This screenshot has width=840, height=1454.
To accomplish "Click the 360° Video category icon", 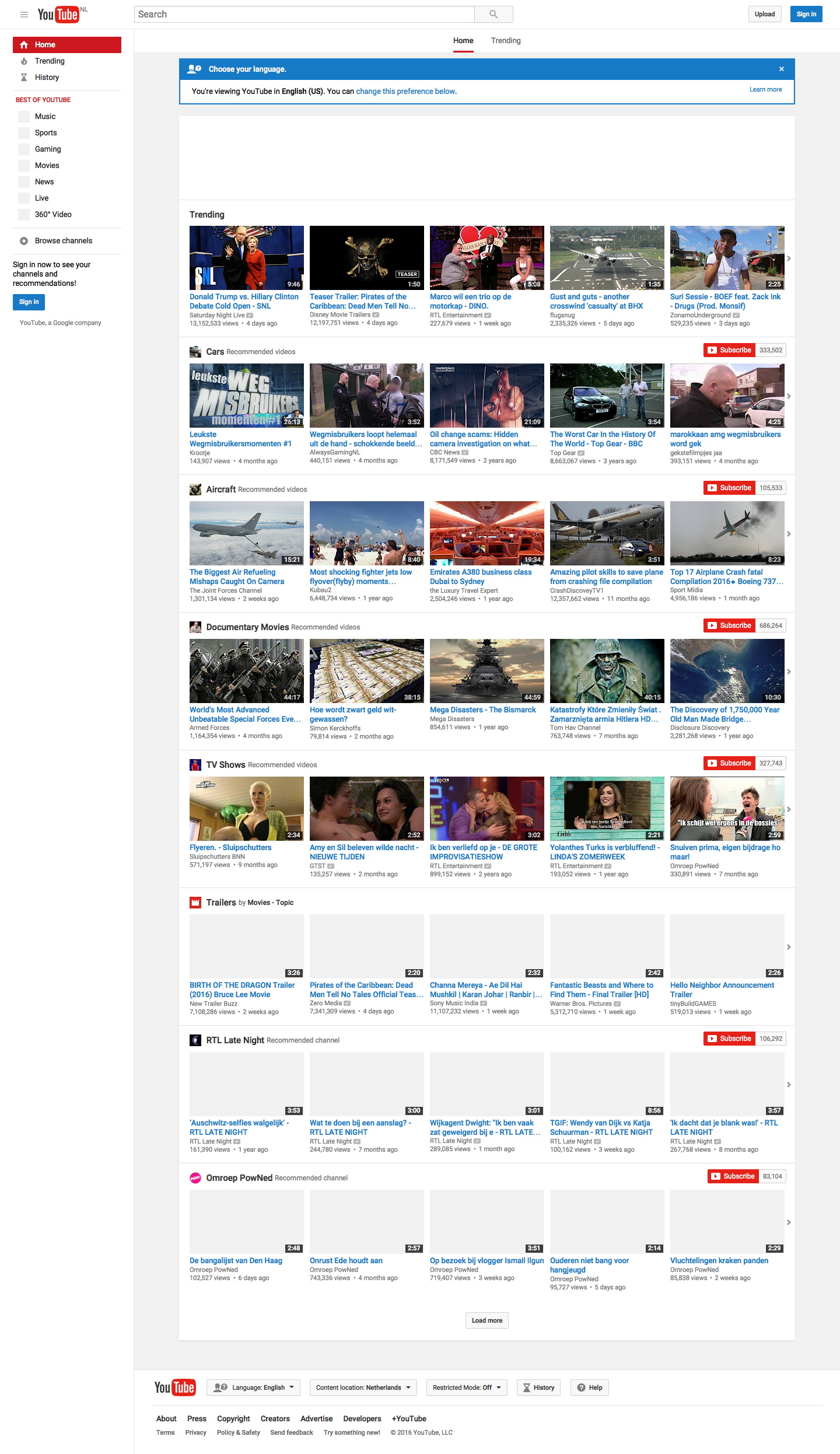I will tap(24, 215).
